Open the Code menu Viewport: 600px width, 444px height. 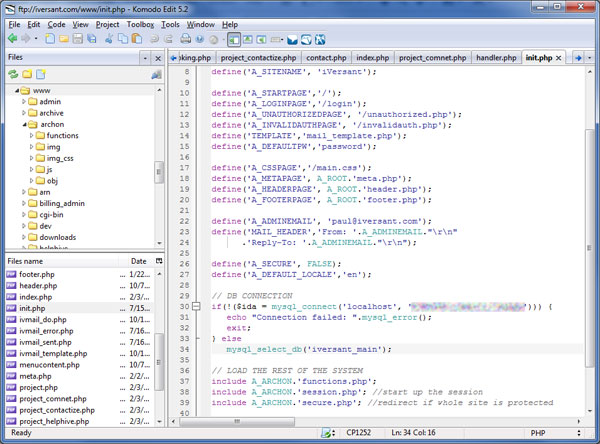(x=56, y=24)
